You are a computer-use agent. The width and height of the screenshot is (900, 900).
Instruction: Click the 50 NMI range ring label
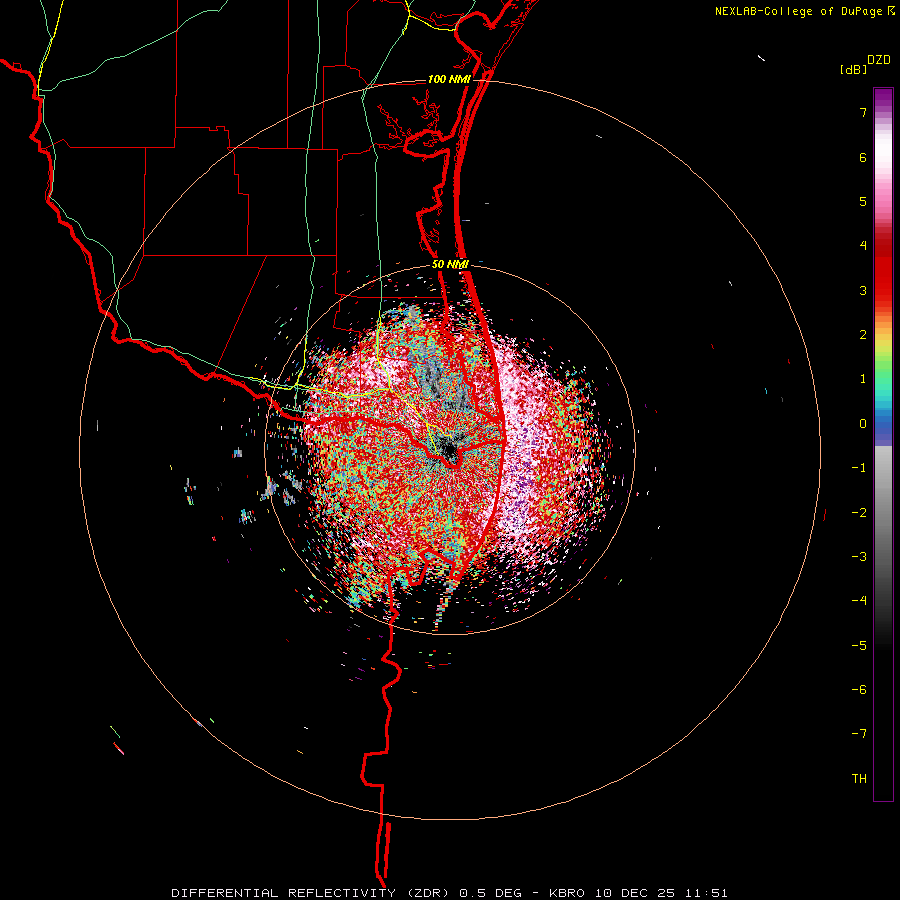(x=450, y=264)
